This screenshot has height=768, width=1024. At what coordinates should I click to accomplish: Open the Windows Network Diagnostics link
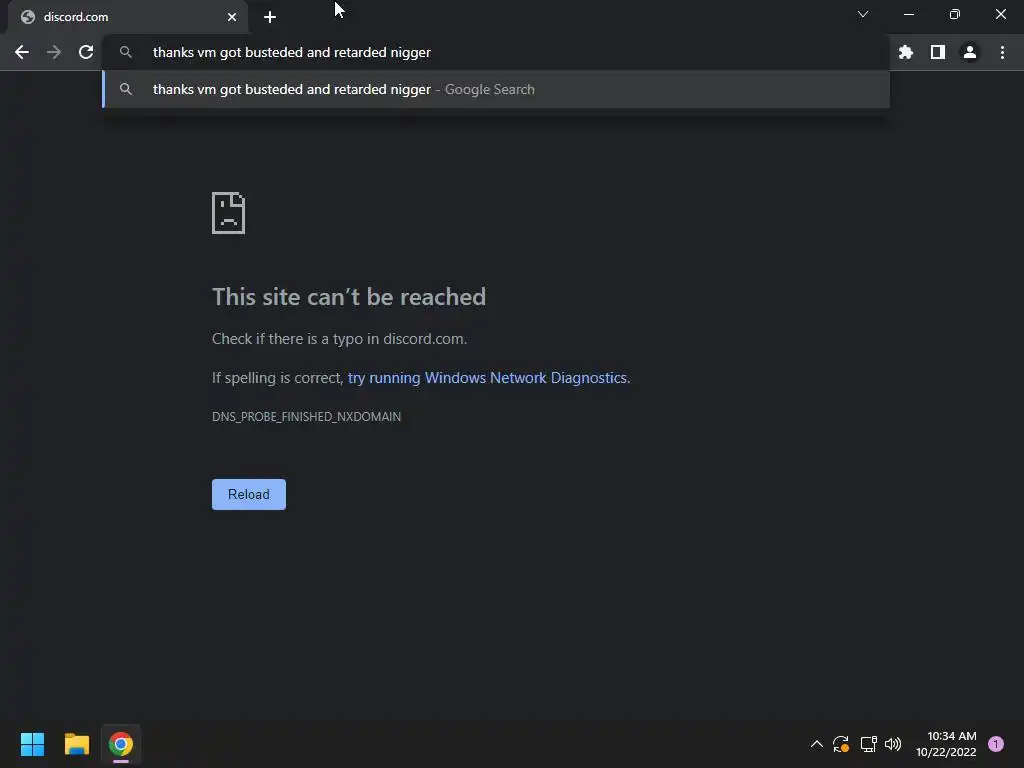(x=487, y=378)
